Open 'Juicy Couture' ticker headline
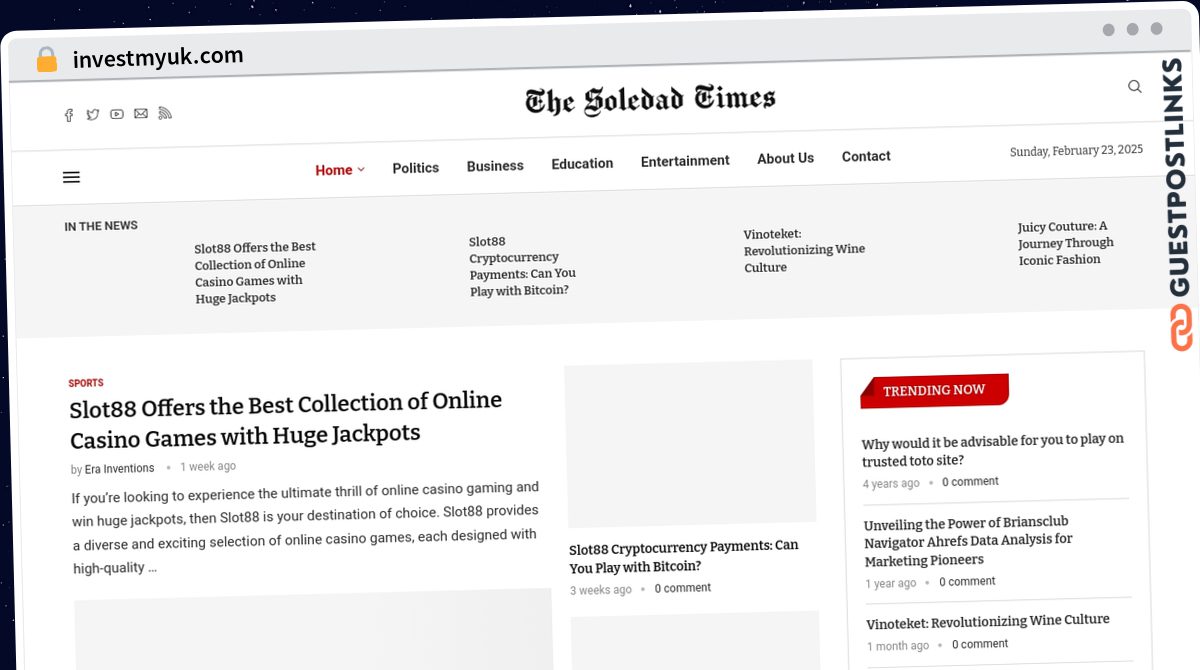1200x670 pixels. click(x=1066, y=243)
